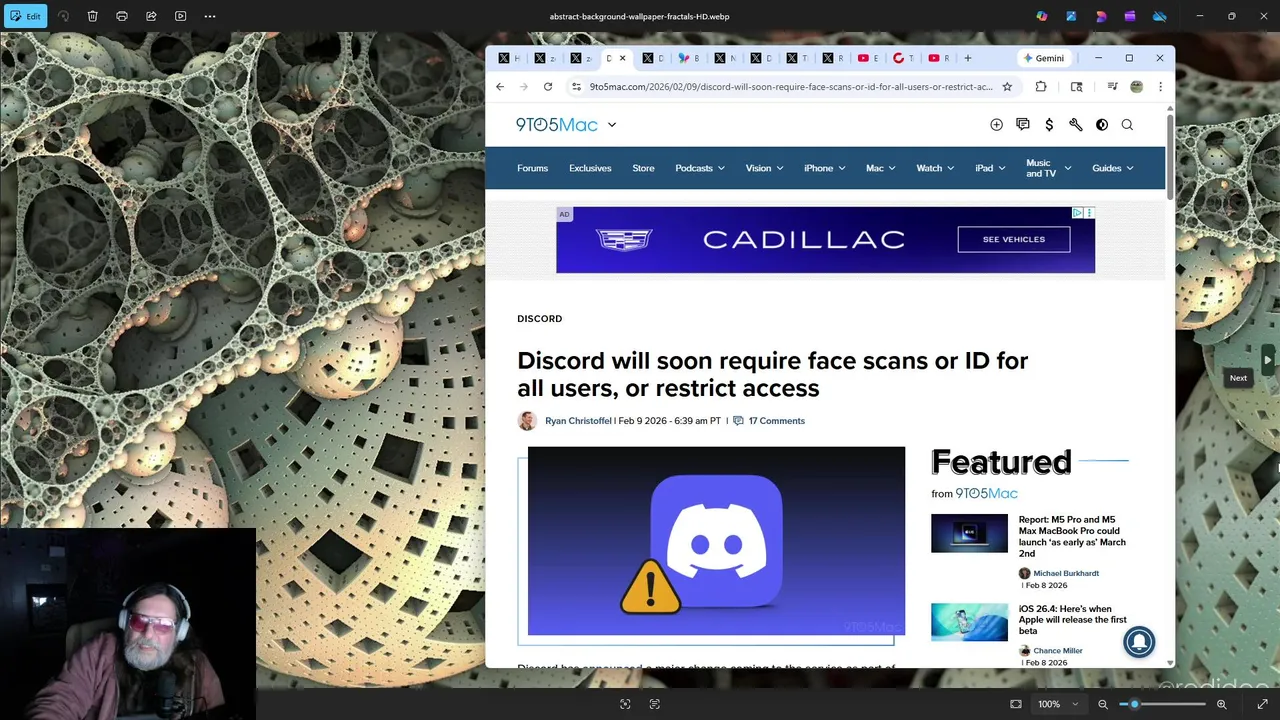Click the search magnifier on 9to5Mac header
Viewport: 1280px width, 720px height.
click(x=1127, y=125)
